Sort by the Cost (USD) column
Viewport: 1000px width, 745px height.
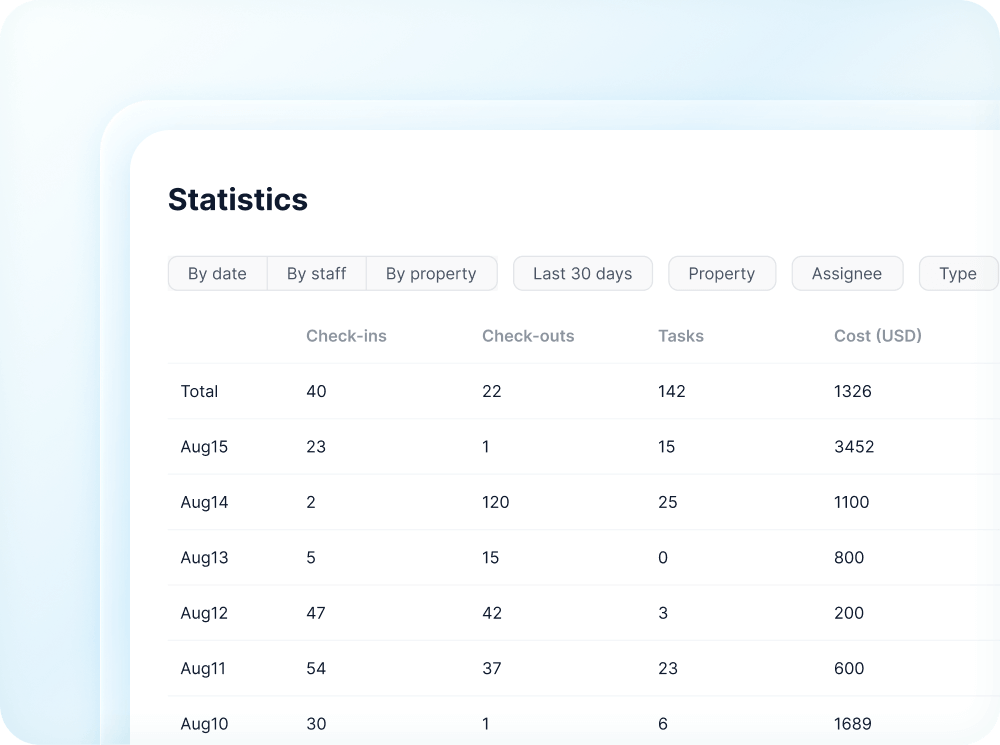[x=877, y=336]
